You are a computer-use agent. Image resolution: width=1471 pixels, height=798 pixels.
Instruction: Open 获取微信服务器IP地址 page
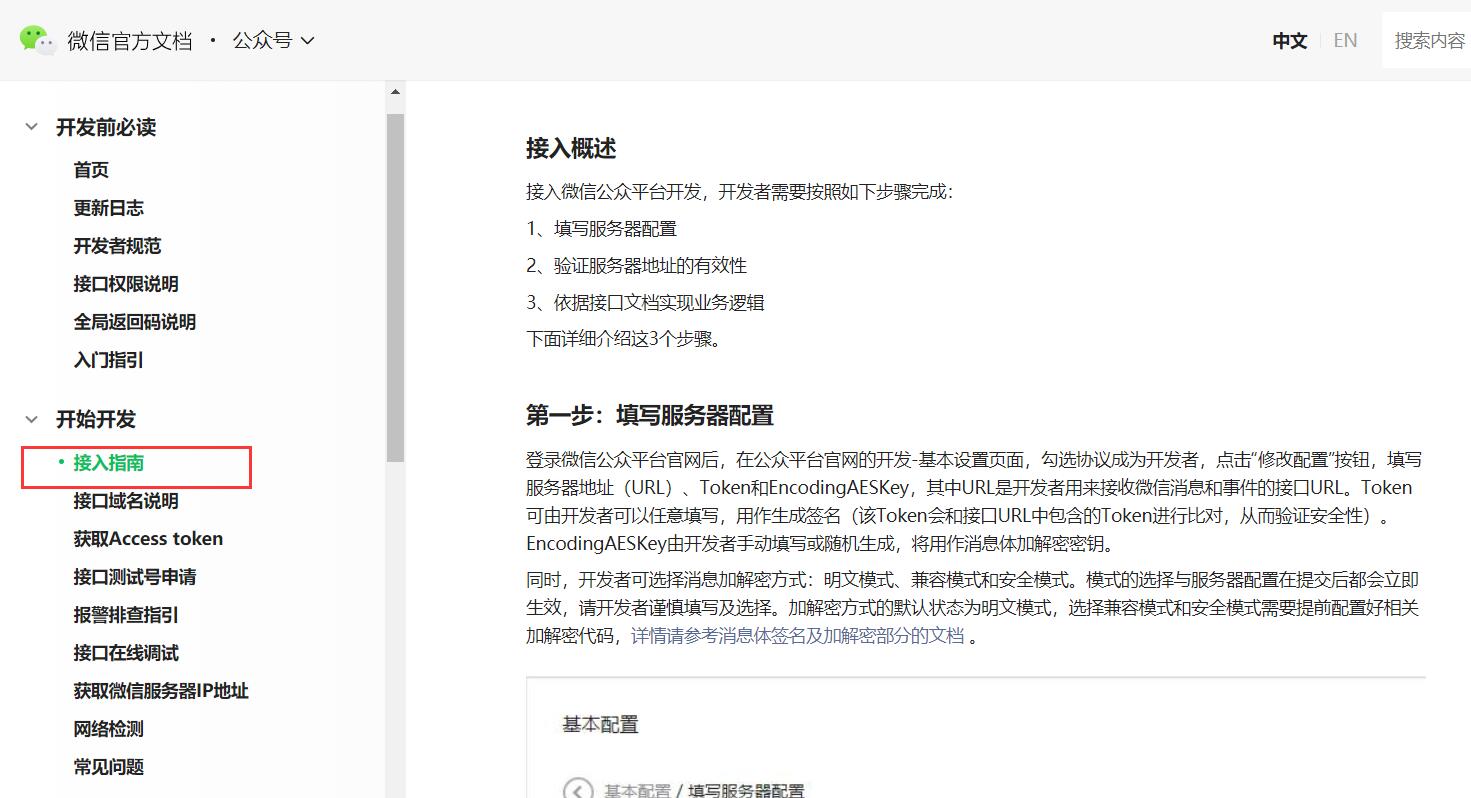pyautogui.click(x=161, y=691)
